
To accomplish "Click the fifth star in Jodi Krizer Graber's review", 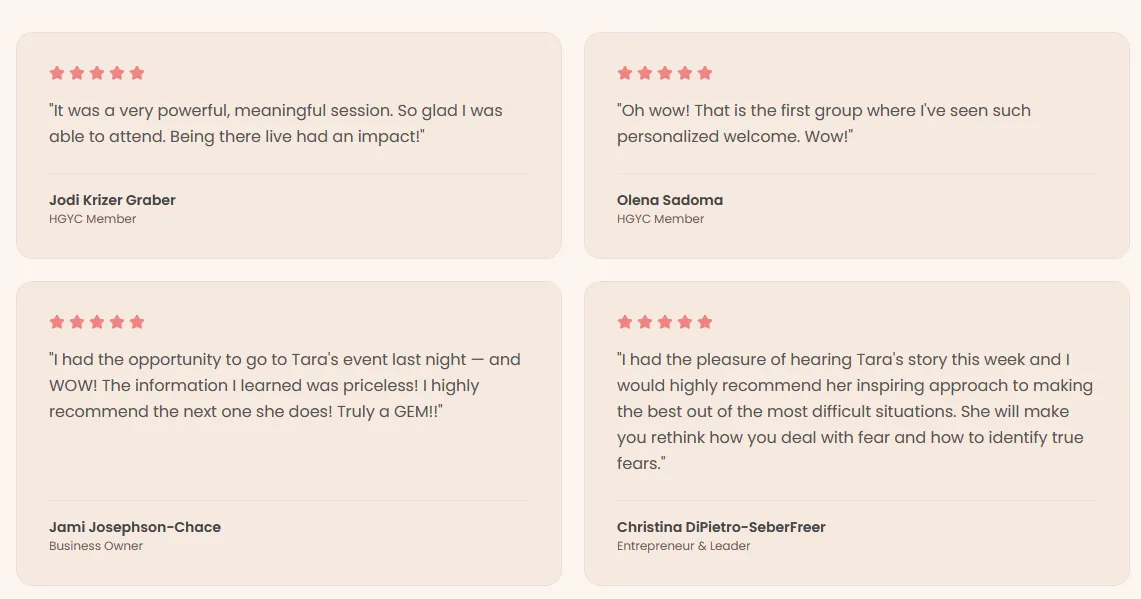I will (x=137, y=73).
